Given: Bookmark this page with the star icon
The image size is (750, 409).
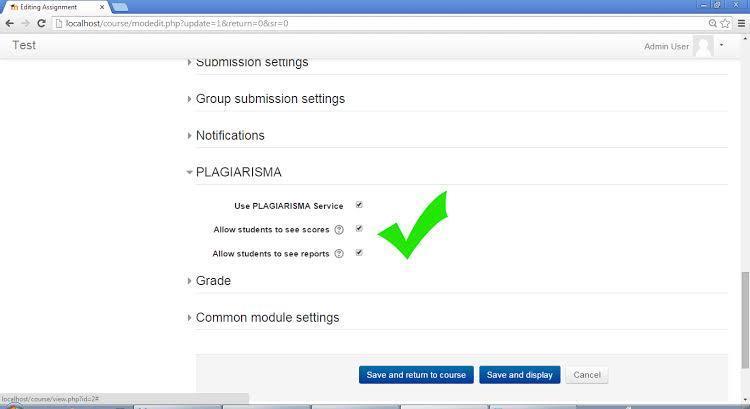Looking at the screenshot, I should pyautogui.click(x=724, y=23).
